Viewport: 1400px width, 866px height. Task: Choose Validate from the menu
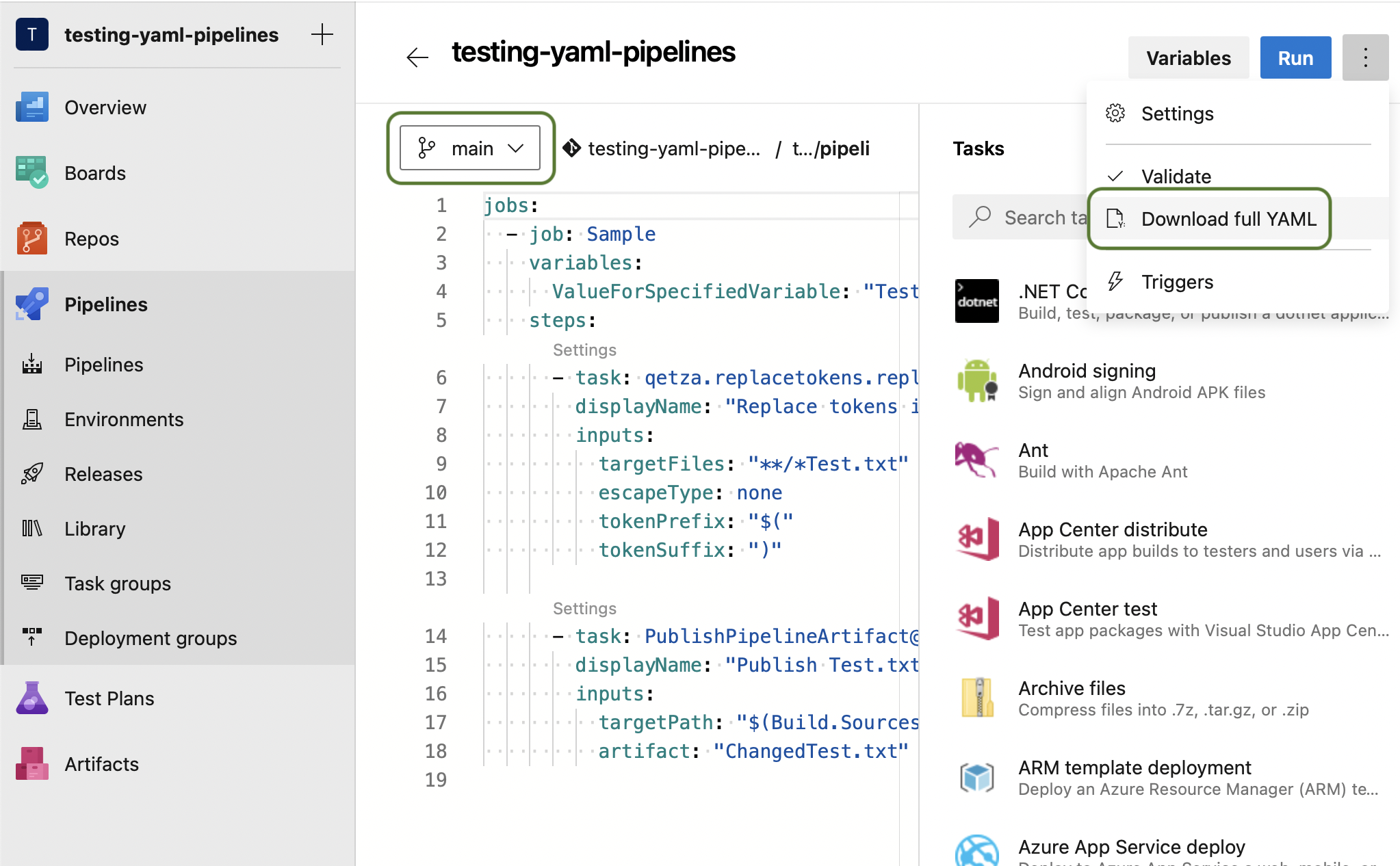click(1176, 176)
